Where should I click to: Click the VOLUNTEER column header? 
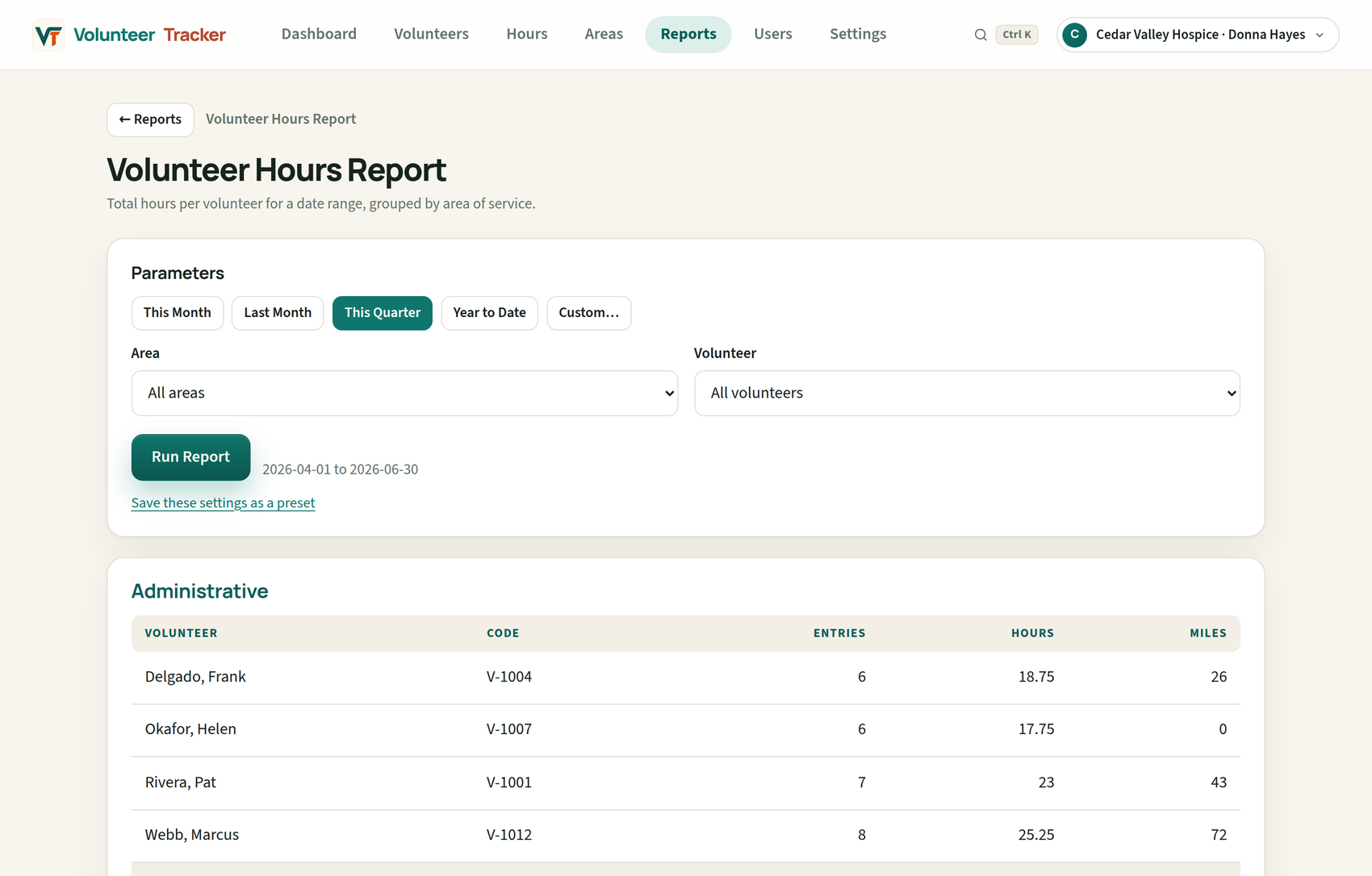pyautogui.click(x=181, y=633)
